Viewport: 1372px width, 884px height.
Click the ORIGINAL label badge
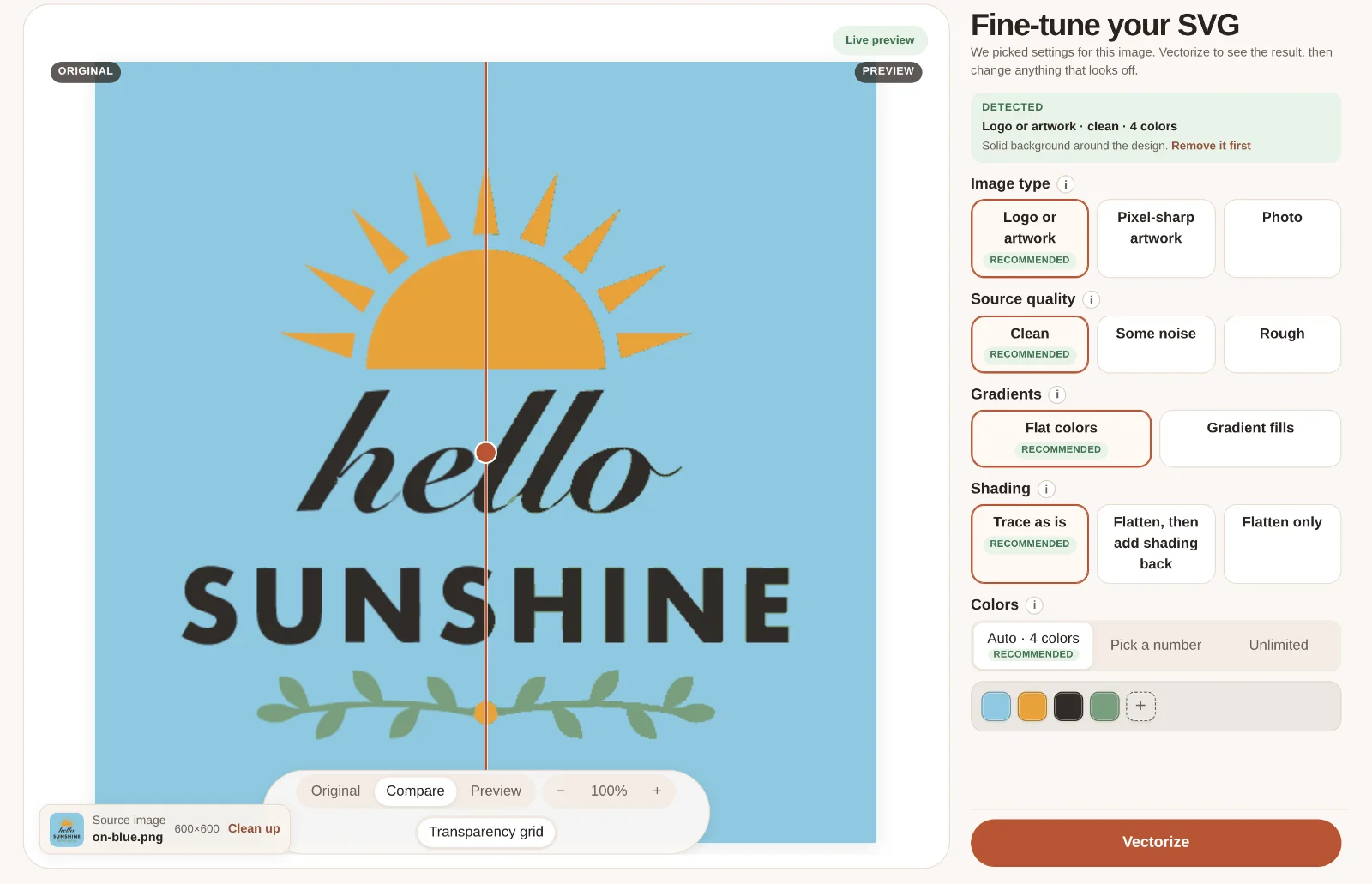click(x=86, y=71)
